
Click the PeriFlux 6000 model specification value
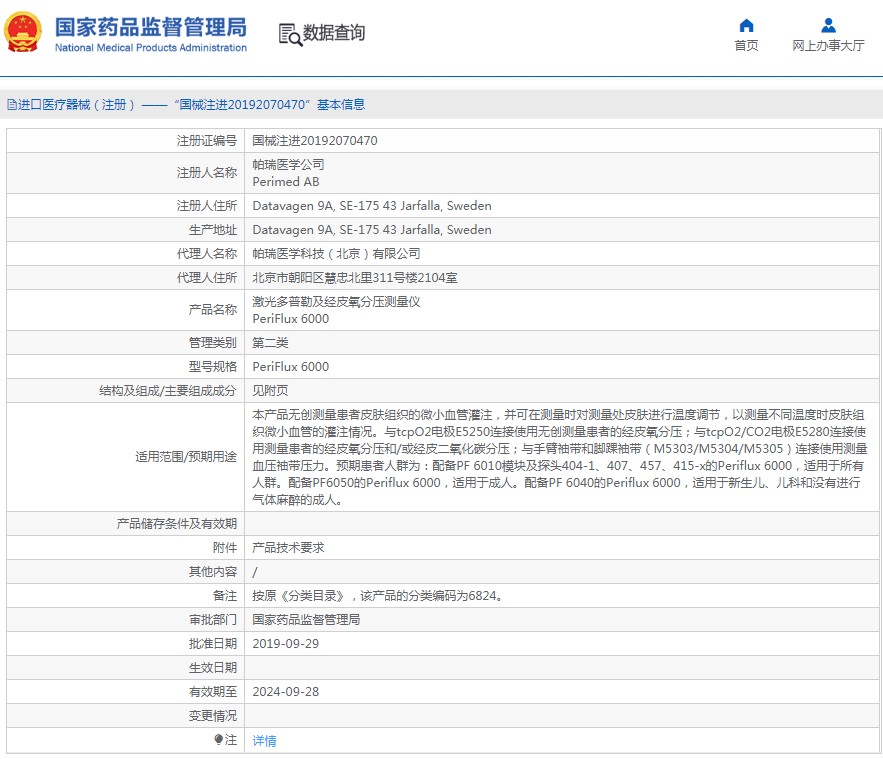[x=291, y=367]
